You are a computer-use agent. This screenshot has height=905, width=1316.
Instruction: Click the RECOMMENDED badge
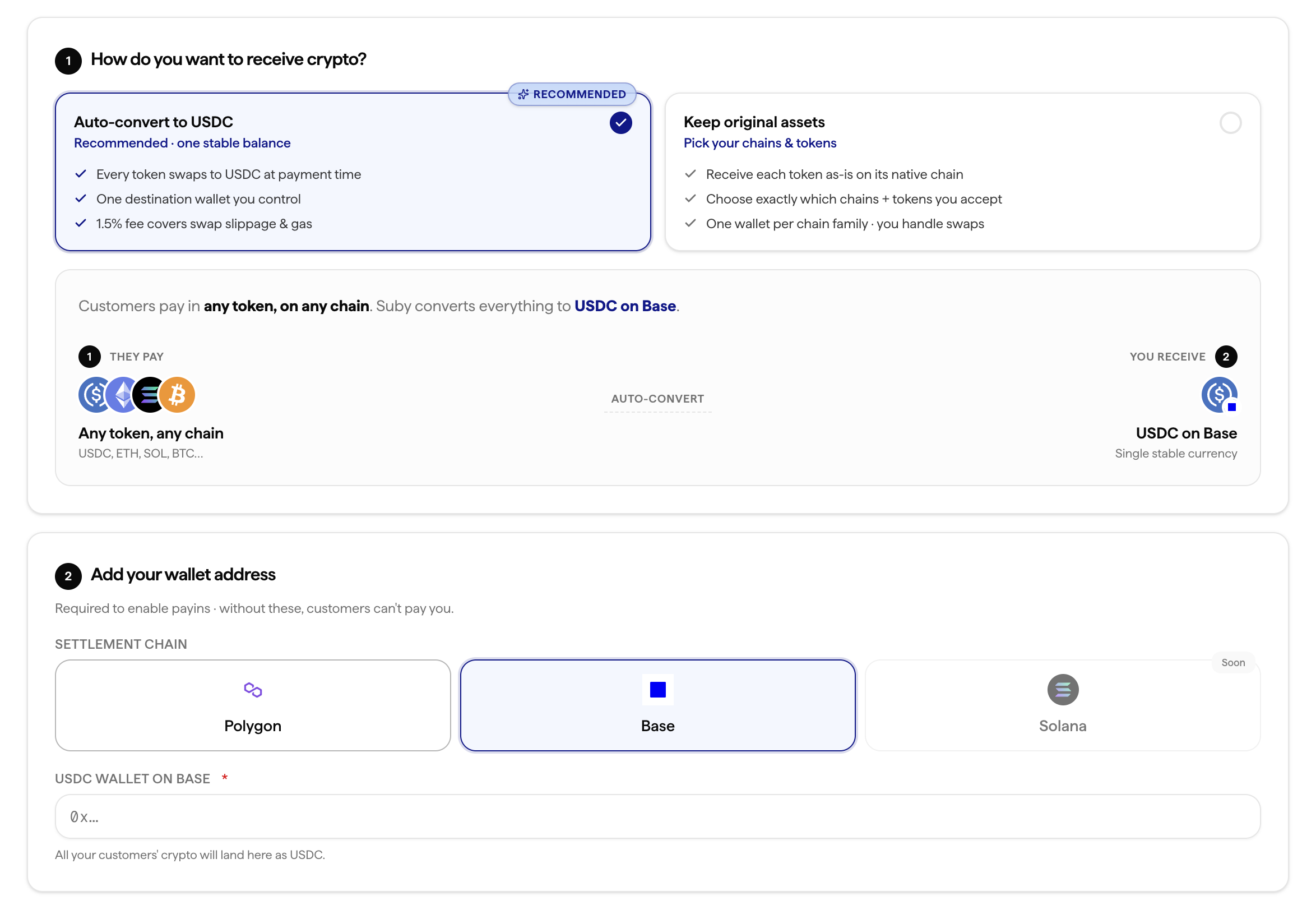pos(572,94)
